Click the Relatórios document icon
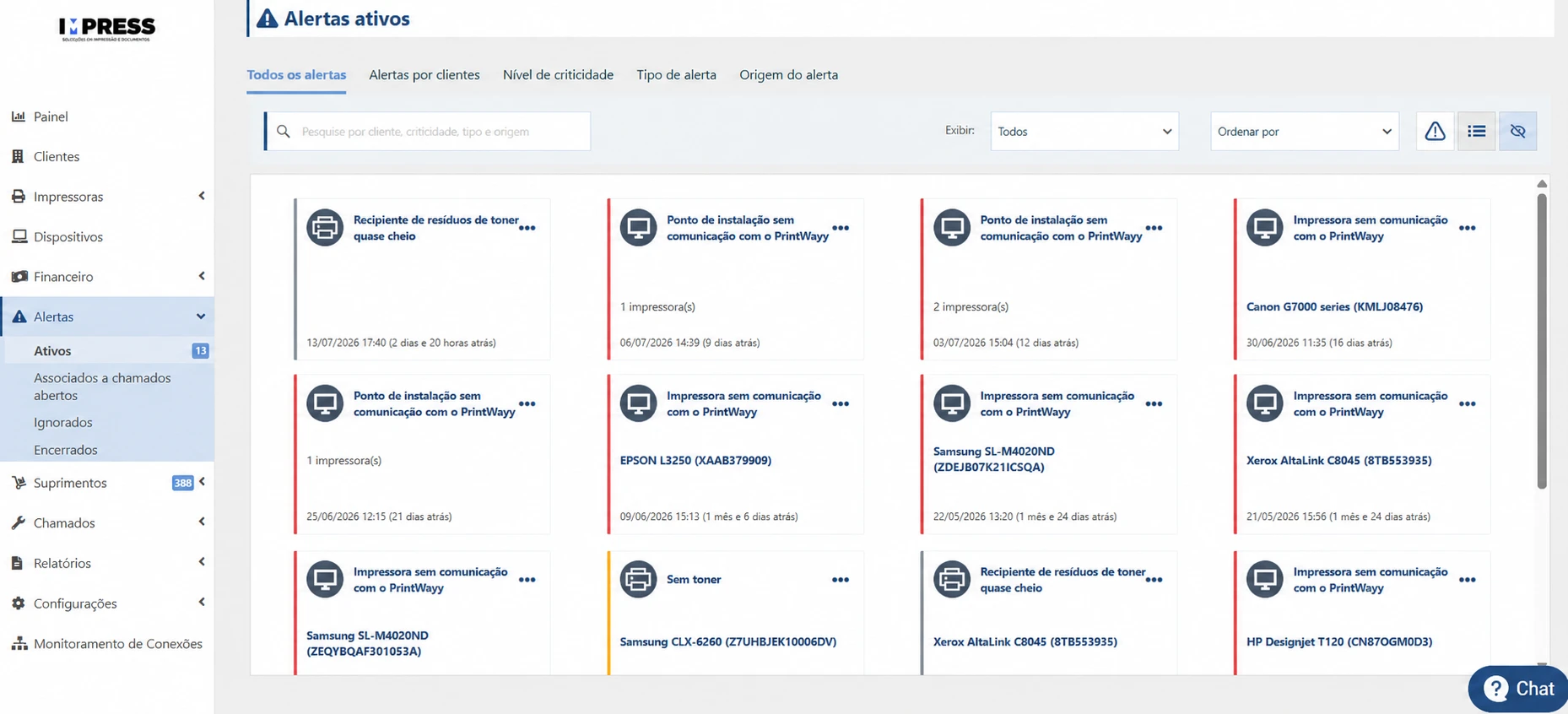 point(18,563)
